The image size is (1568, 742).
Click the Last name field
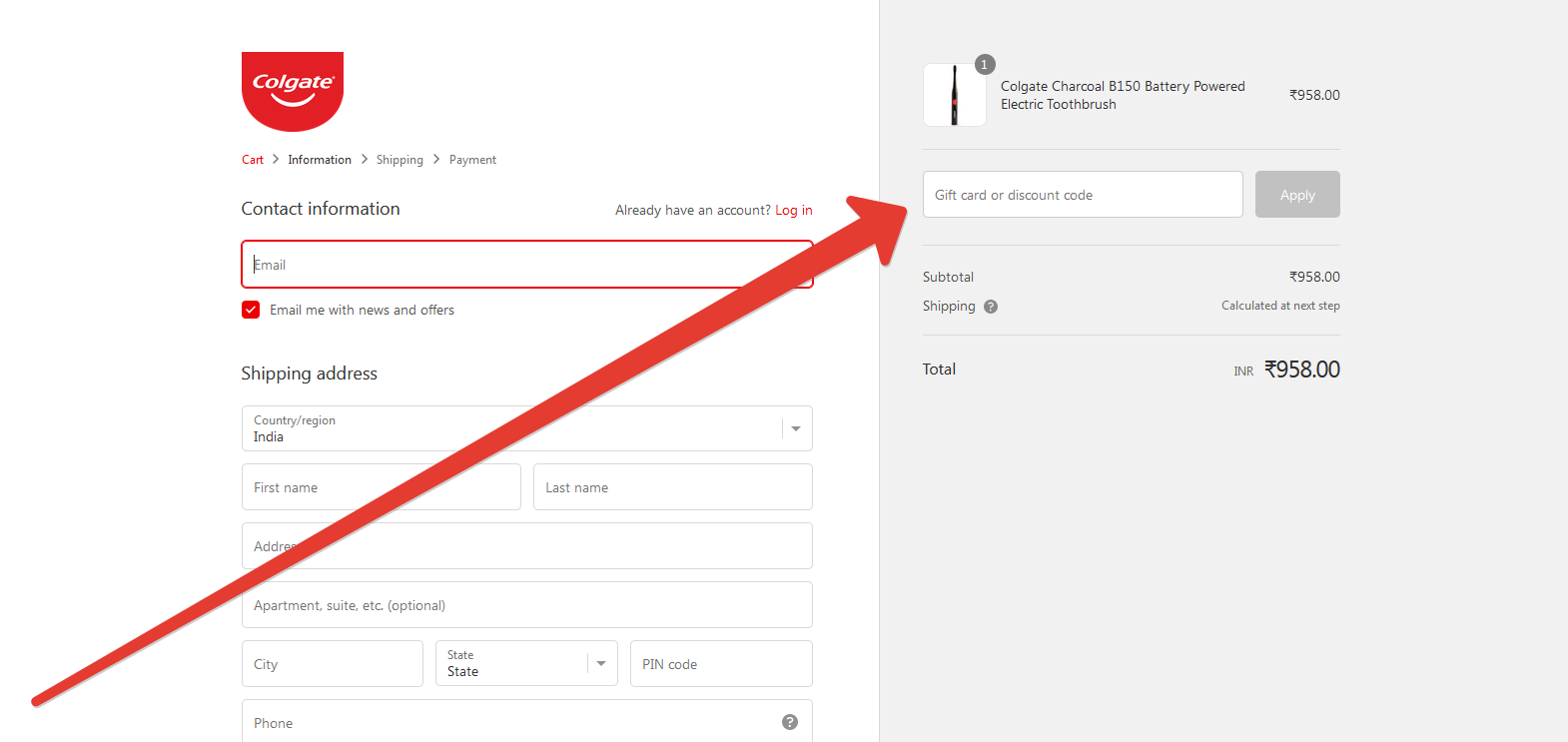(673, 487)
